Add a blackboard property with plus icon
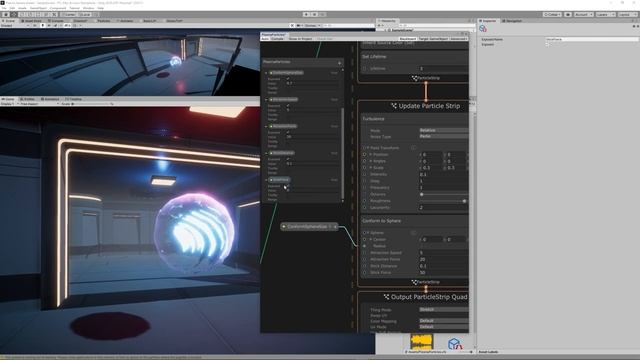Viewport: 640px width, 360px height. (339, 62)
